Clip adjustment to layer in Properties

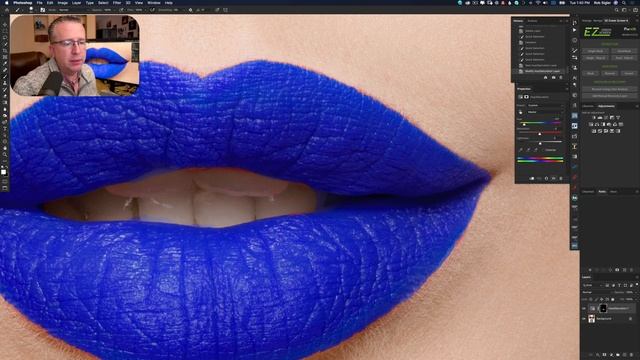pyautogui.click(x=532, y=178)
